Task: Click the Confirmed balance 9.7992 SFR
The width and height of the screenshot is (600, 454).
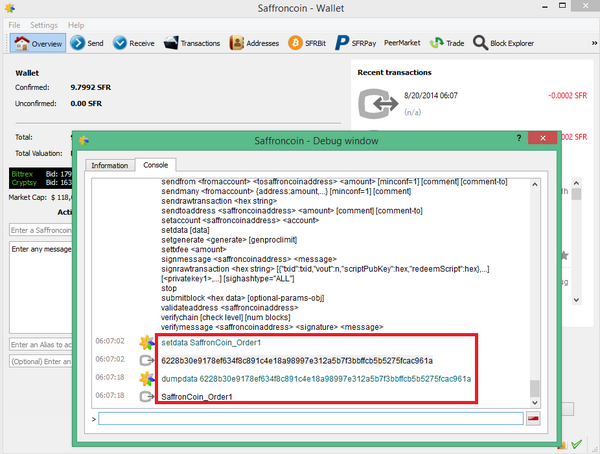Action: pyautogui.click(x=91, y=87)
